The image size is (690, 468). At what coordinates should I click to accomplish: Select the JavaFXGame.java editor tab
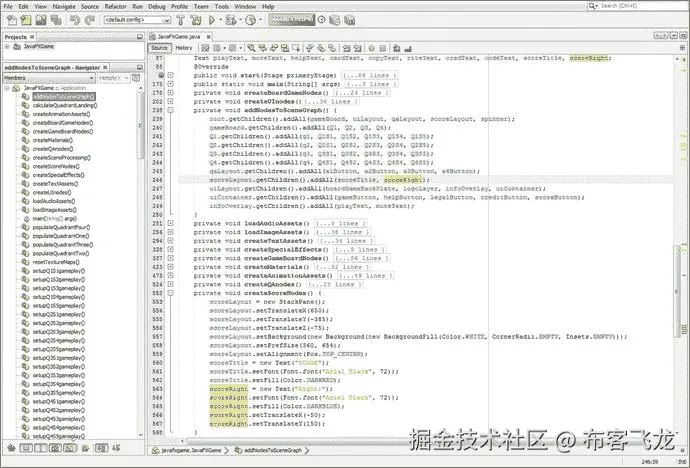(x=180, y=37)
